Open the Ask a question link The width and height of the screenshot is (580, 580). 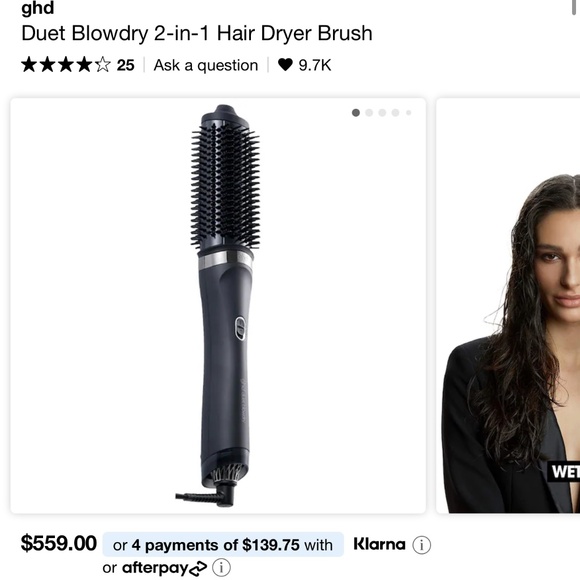[x=206, y=65]
